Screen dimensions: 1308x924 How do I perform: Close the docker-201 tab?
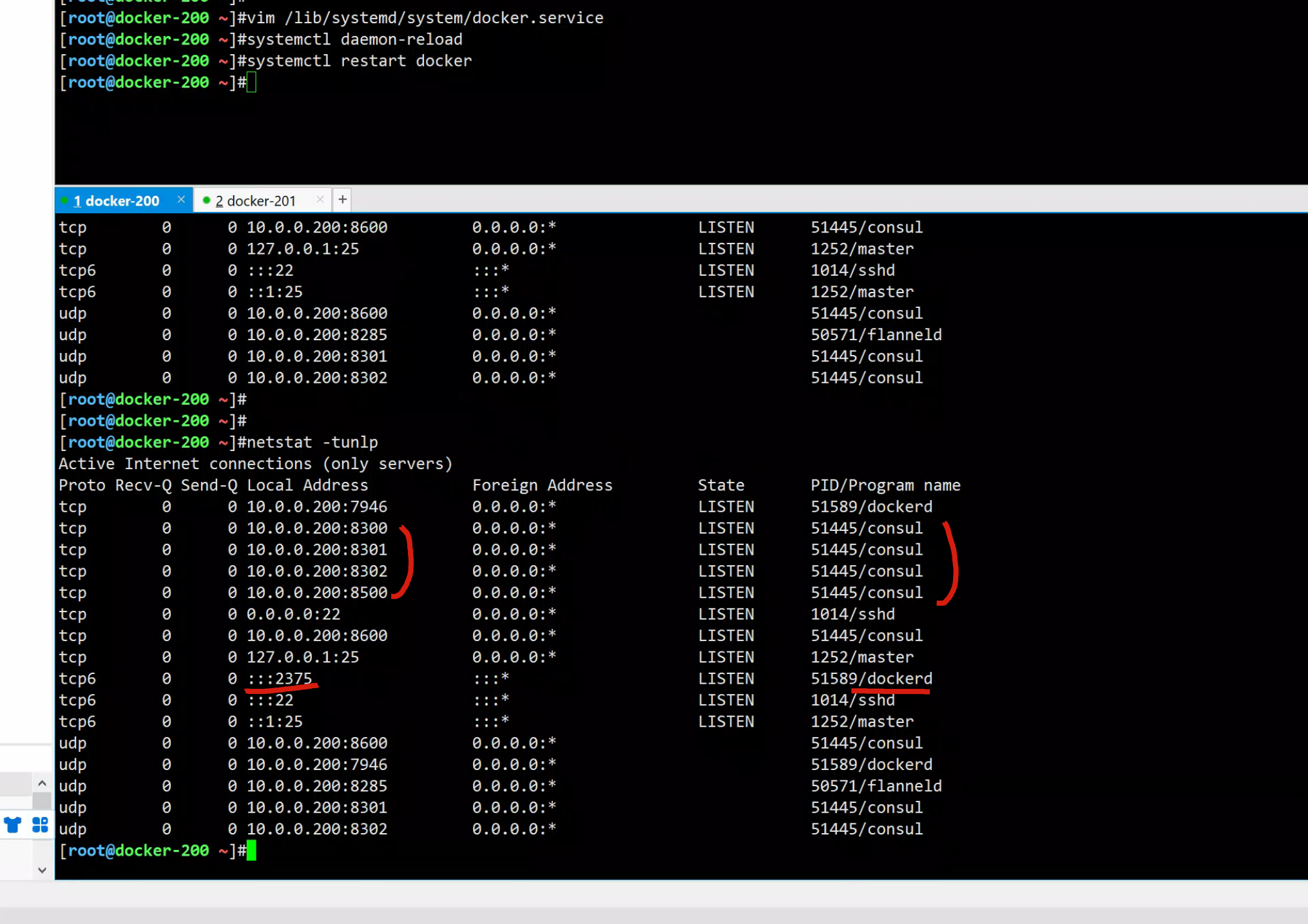tap(320, 200)
